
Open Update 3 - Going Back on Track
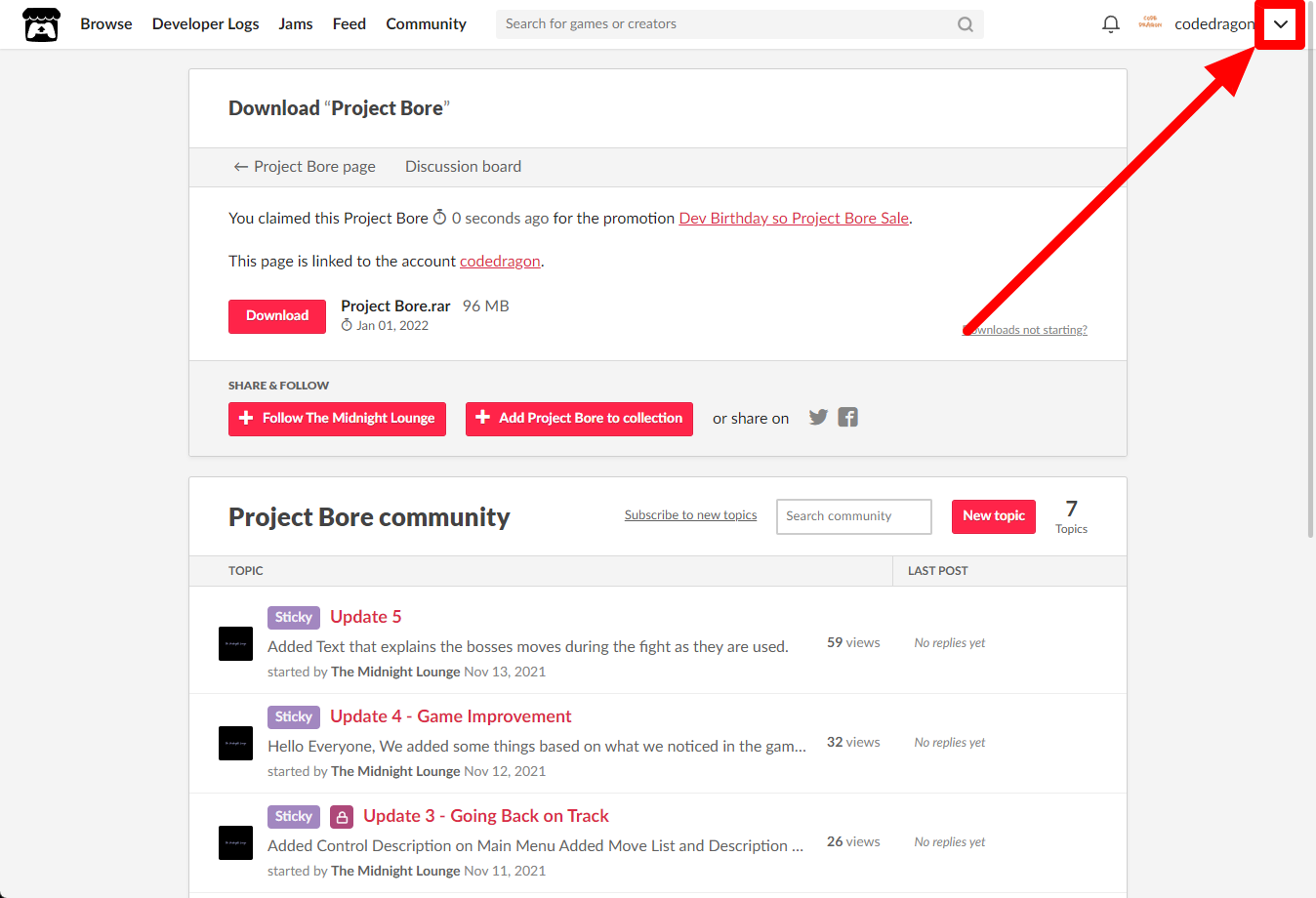[486, 816]
